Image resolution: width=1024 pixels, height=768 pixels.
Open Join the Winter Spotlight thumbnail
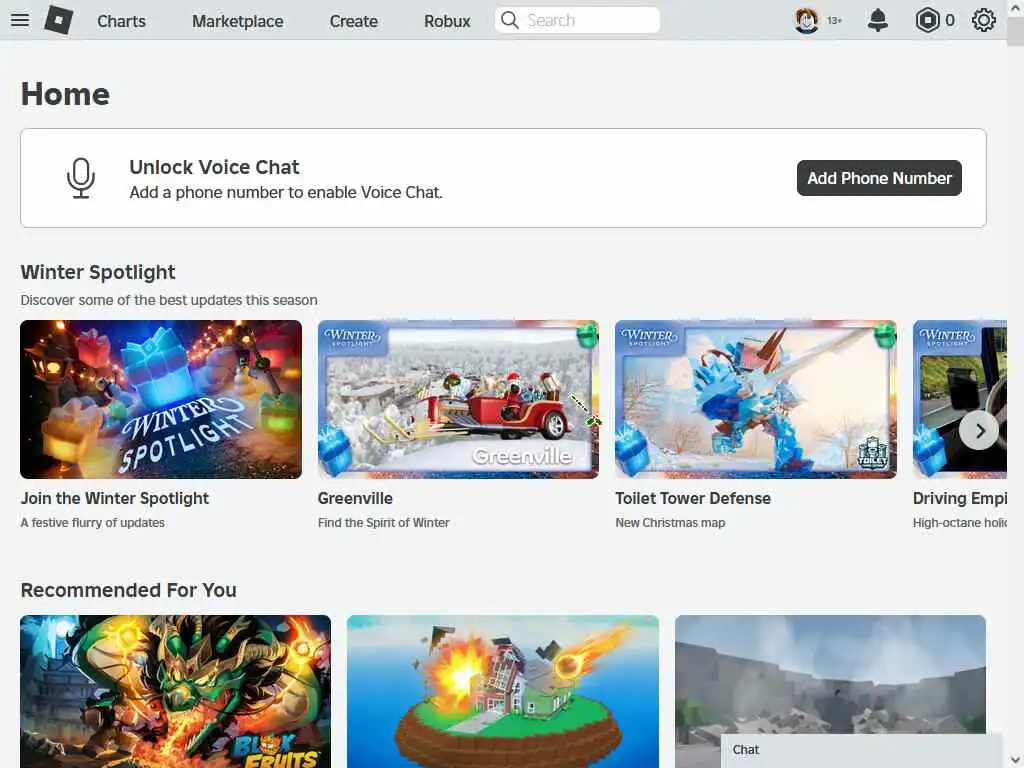click(x=161, y=399)
